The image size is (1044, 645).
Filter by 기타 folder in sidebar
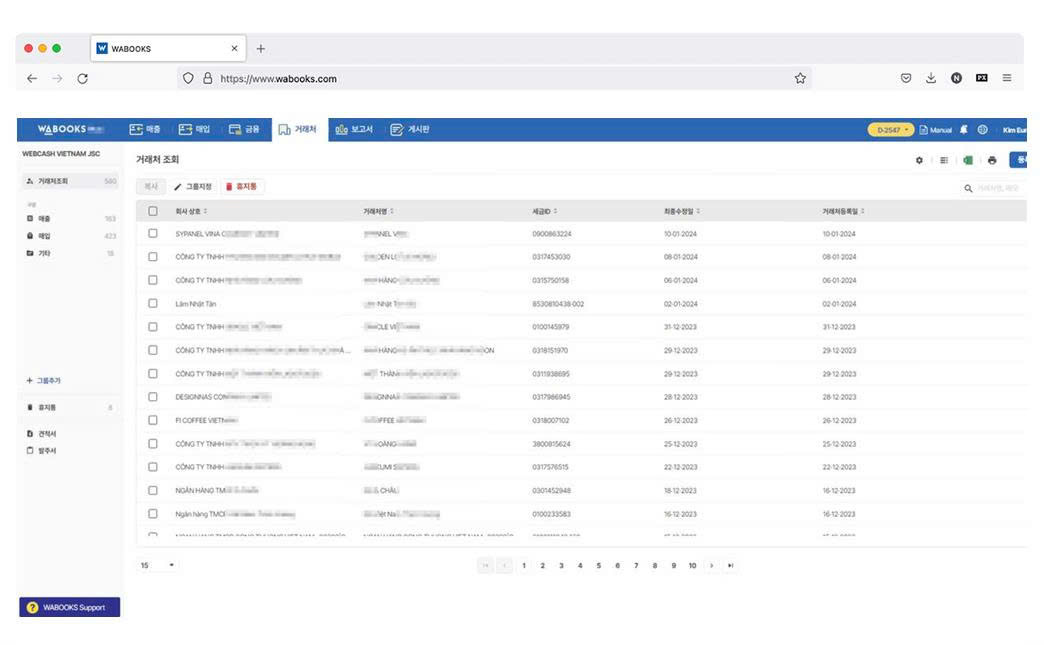click(x=70, y=253)
